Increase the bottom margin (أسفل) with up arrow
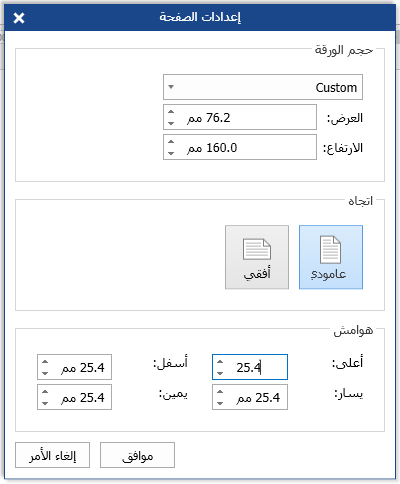This screenshot has width=400, height=484. pos(45,362)
